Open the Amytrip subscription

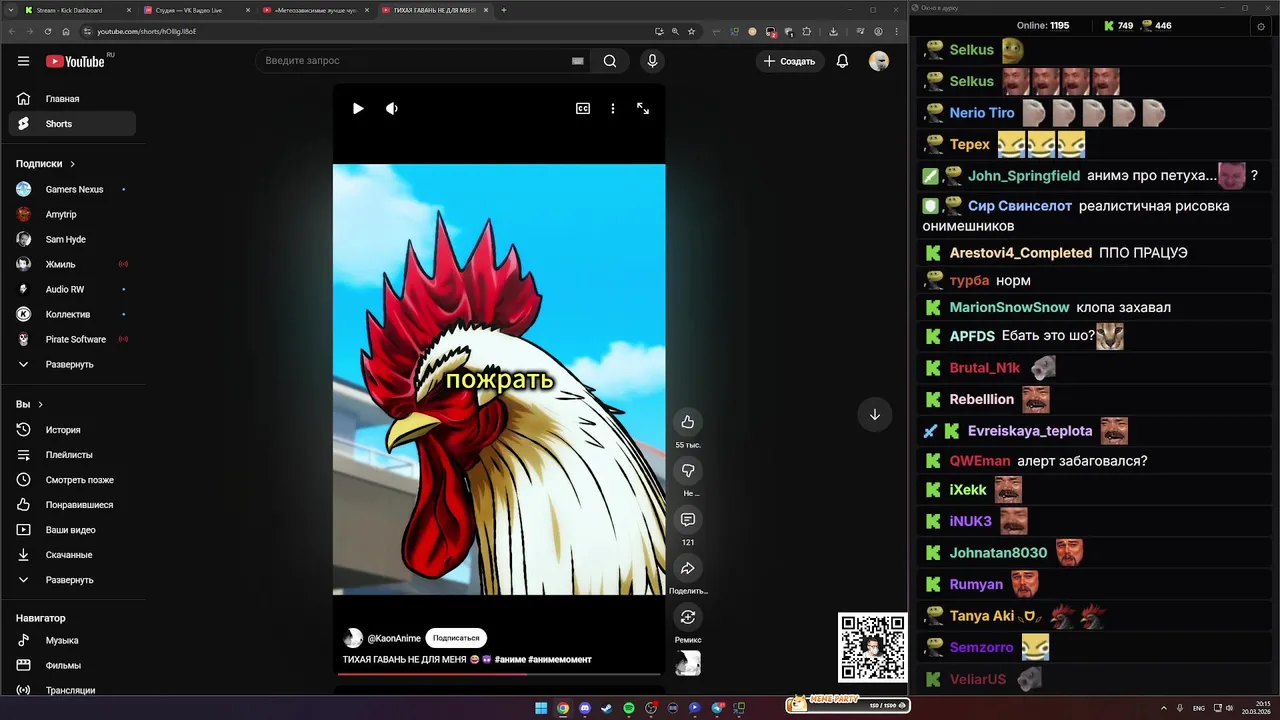(x=72, y=214)
